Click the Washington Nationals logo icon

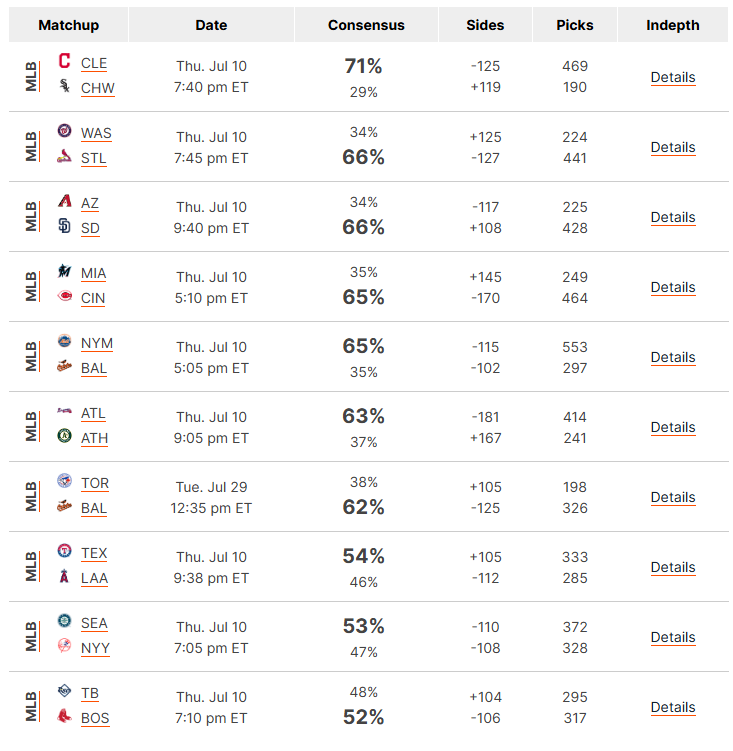coord(64,130)
